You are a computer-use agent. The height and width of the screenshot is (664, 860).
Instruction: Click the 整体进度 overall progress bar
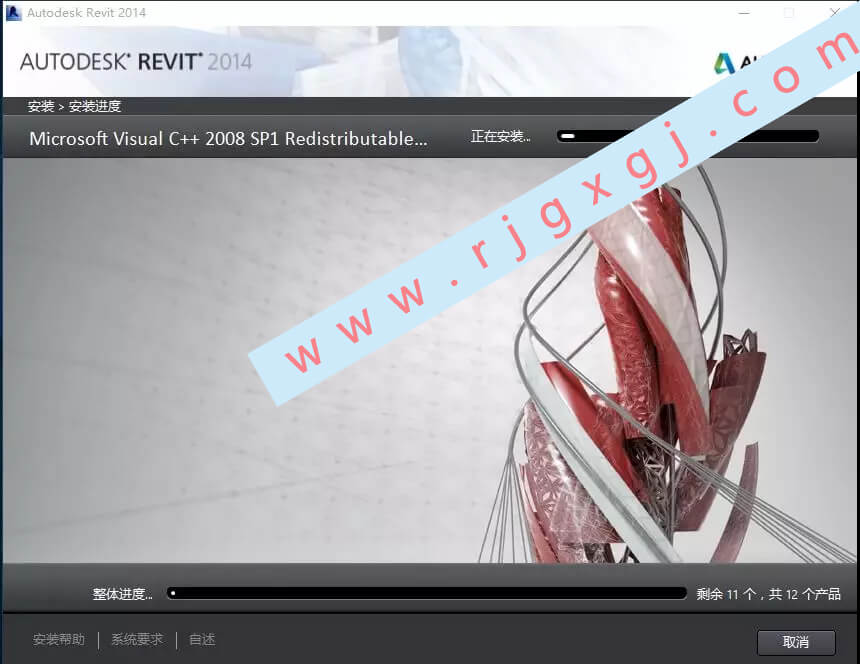(426, 593)
